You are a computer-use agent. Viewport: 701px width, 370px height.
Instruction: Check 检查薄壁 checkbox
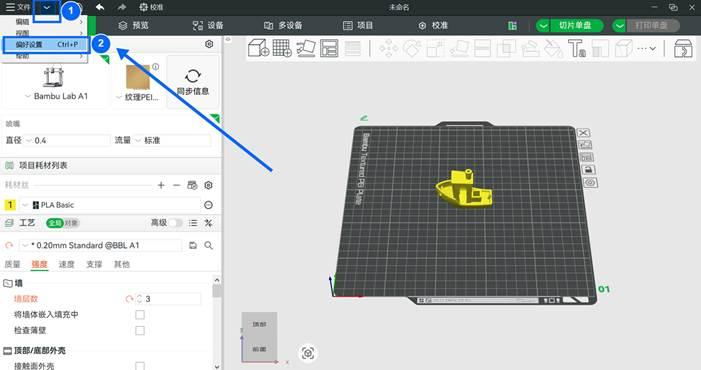pyautogui.click(x=140, y=330)
